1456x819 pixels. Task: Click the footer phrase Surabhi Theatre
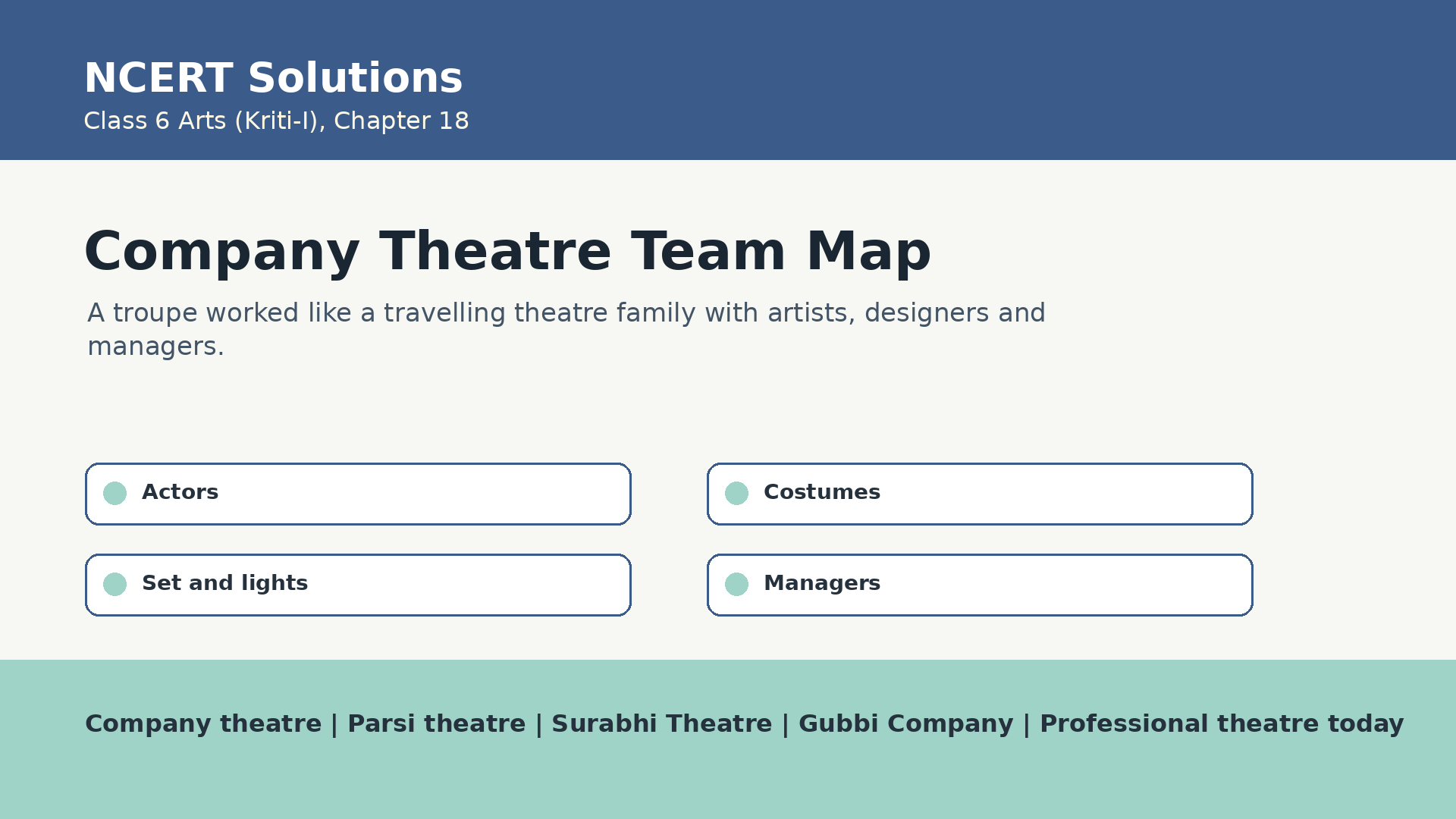(661, 724)
